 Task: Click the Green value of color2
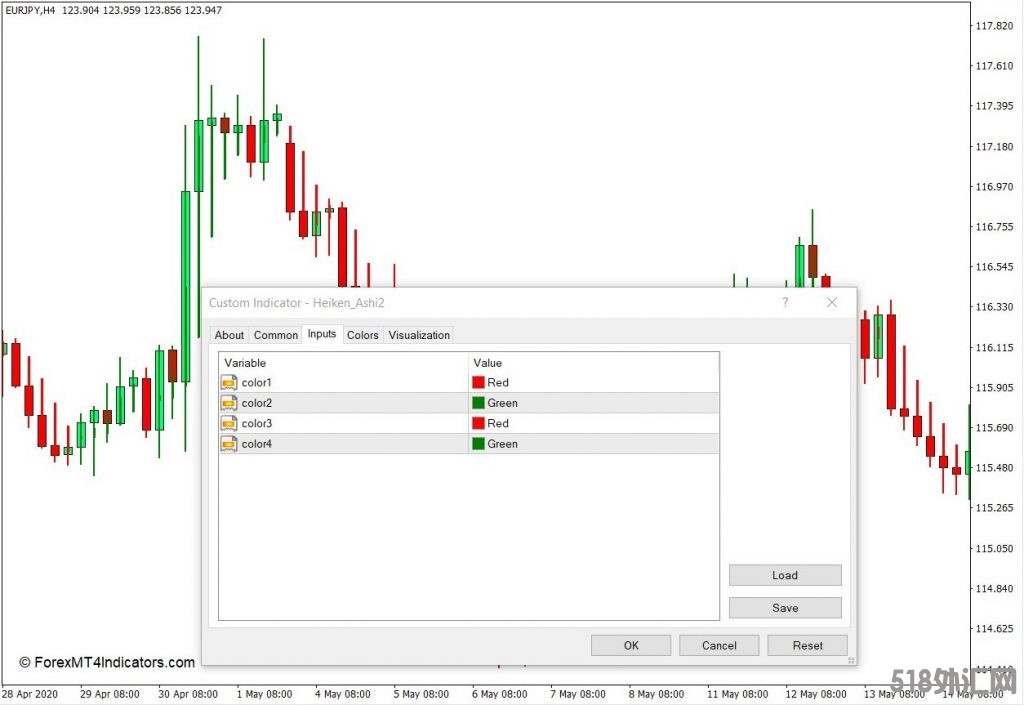[502, 403]
